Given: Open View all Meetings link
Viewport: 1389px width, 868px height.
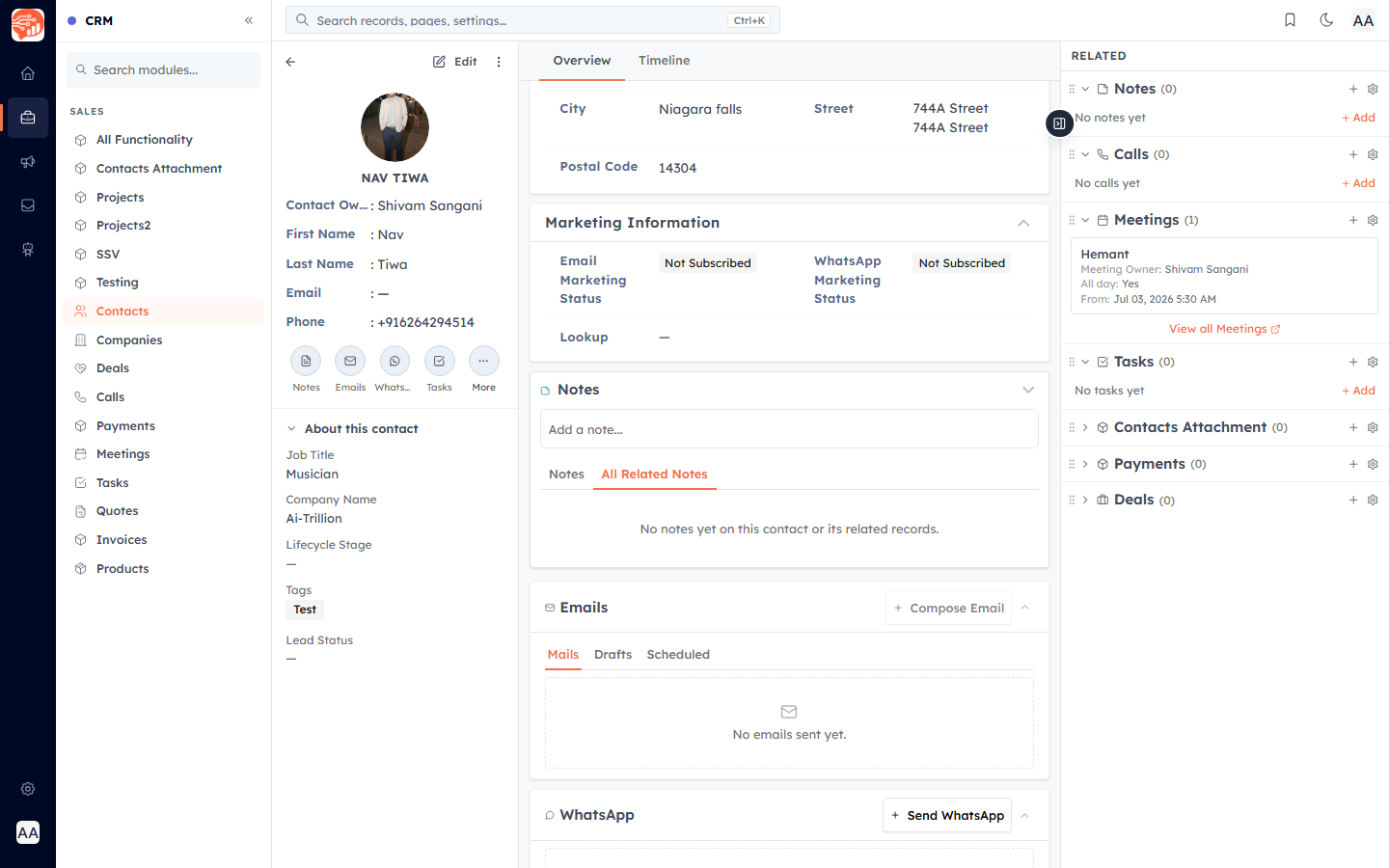Looking at the screenshot, I should pos(1224,329).
